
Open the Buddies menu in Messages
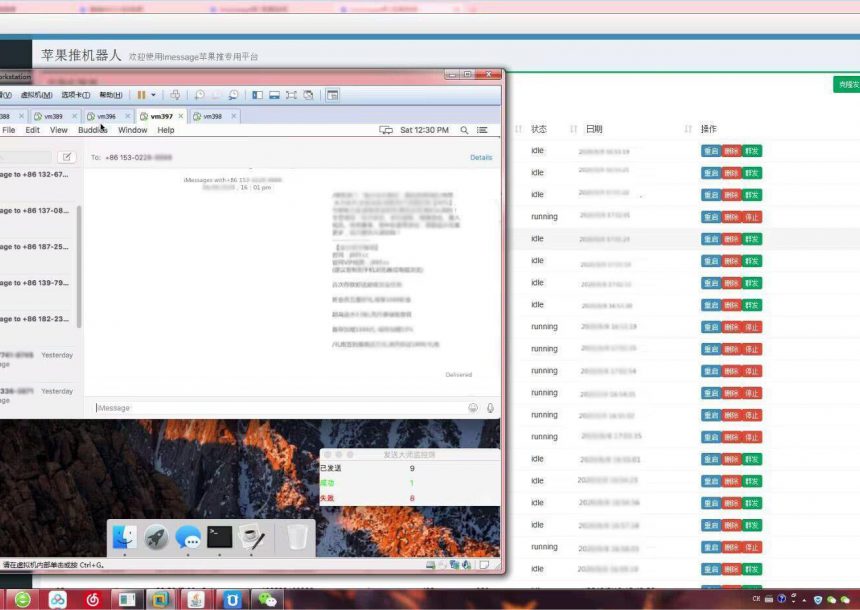93,130
